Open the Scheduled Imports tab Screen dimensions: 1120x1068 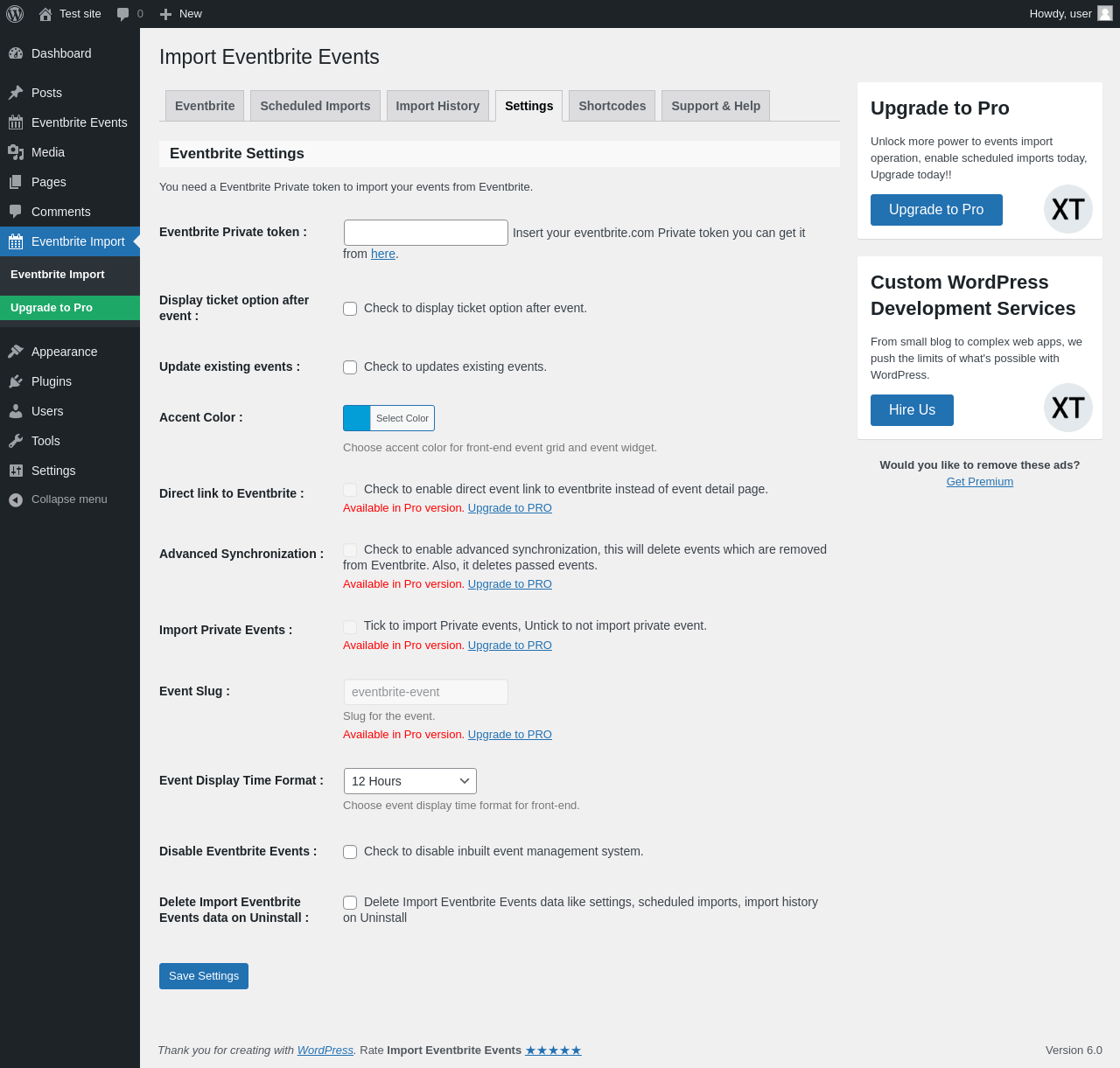pyautogui.click(x=315, y=106)
